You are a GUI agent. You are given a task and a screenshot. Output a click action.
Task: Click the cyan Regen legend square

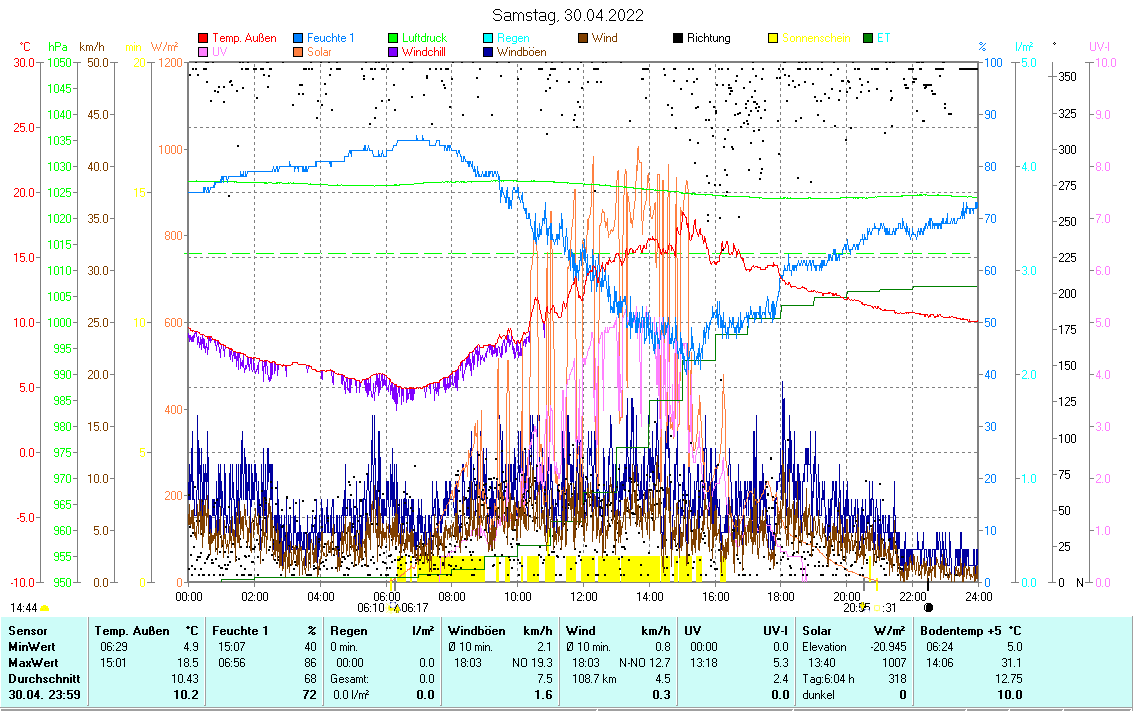coord(488,38)
